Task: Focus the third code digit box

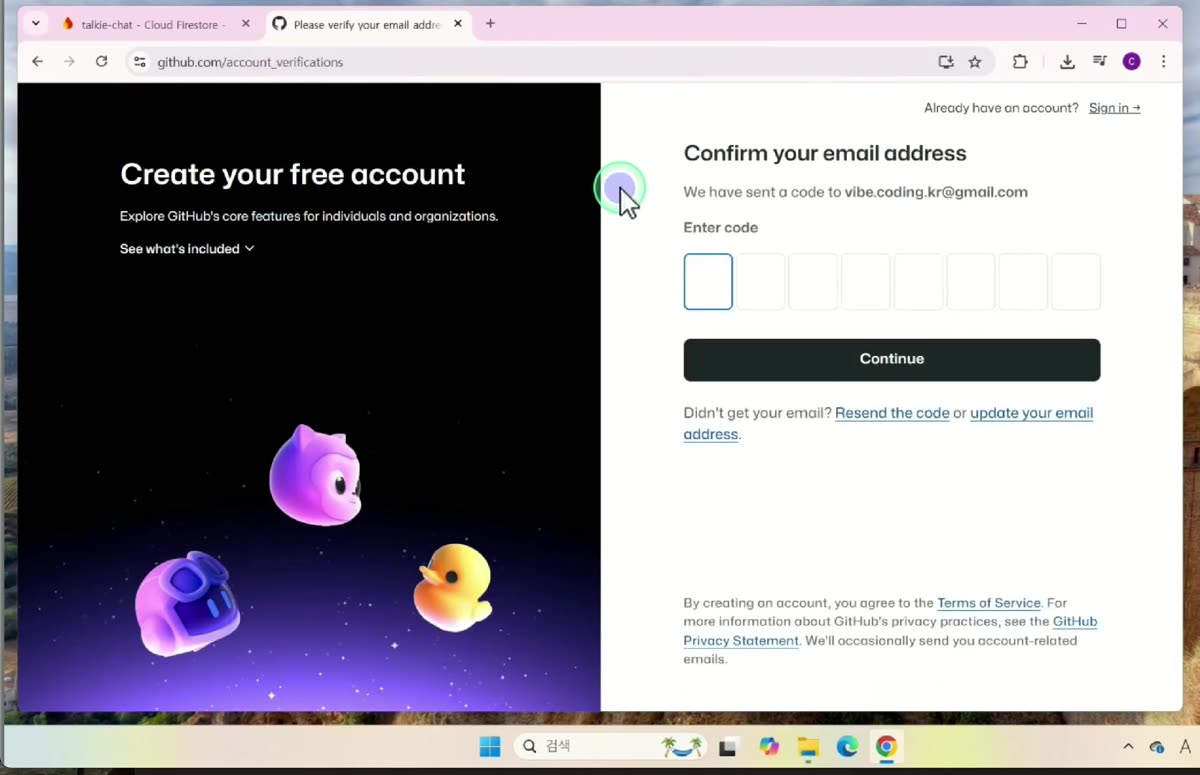Action: coord(813,281)
